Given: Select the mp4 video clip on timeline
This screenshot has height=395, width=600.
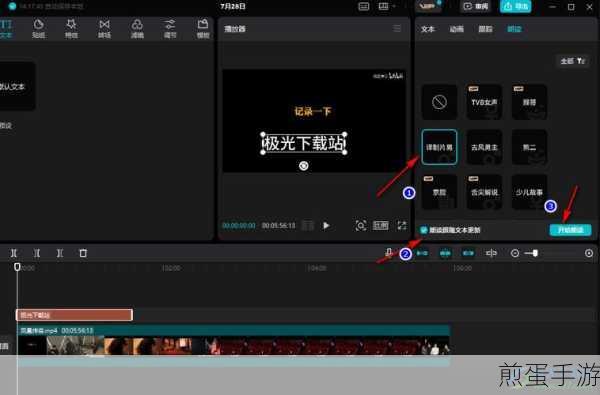Looking at the screenshot, I should coord(233,340).
